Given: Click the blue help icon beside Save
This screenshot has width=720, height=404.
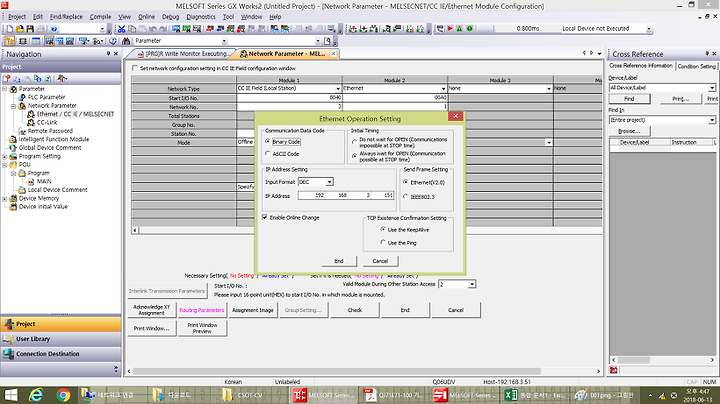Looking at the screenshot, I should coord(54,29).
